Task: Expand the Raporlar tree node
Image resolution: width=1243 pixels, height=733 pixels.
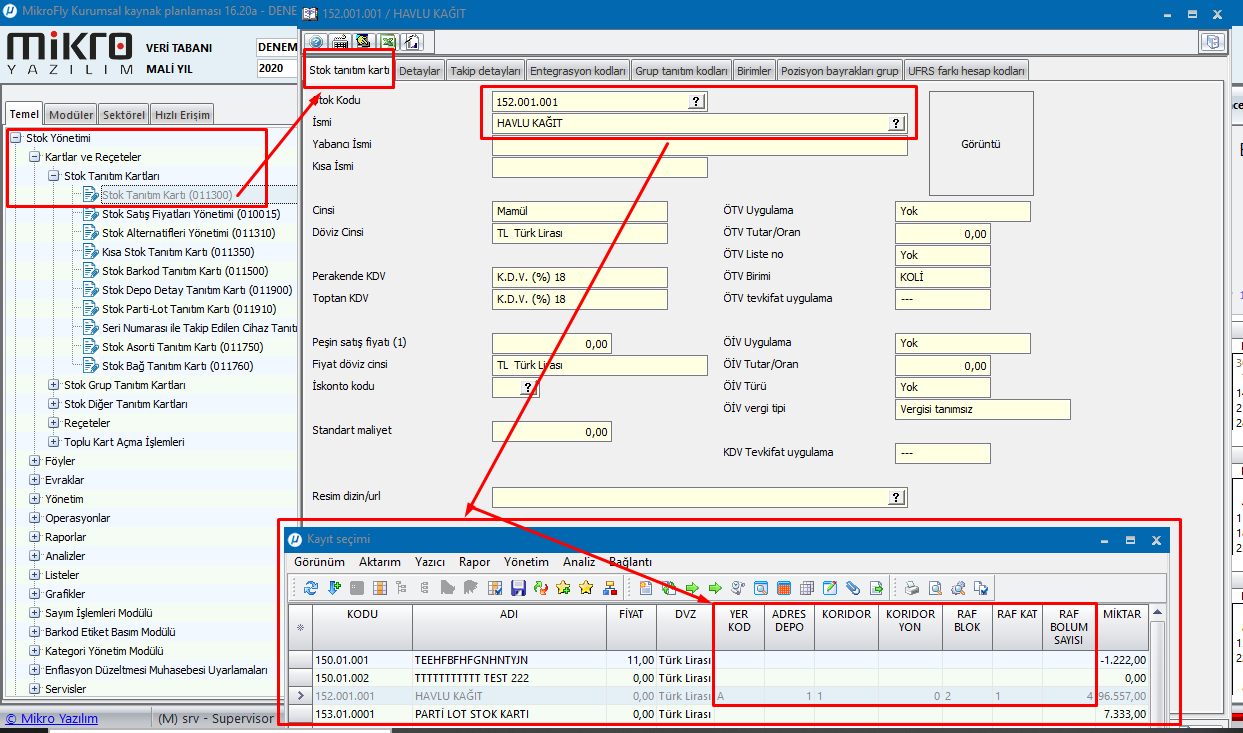Action: pyautogui.click(x=35, y=537)
